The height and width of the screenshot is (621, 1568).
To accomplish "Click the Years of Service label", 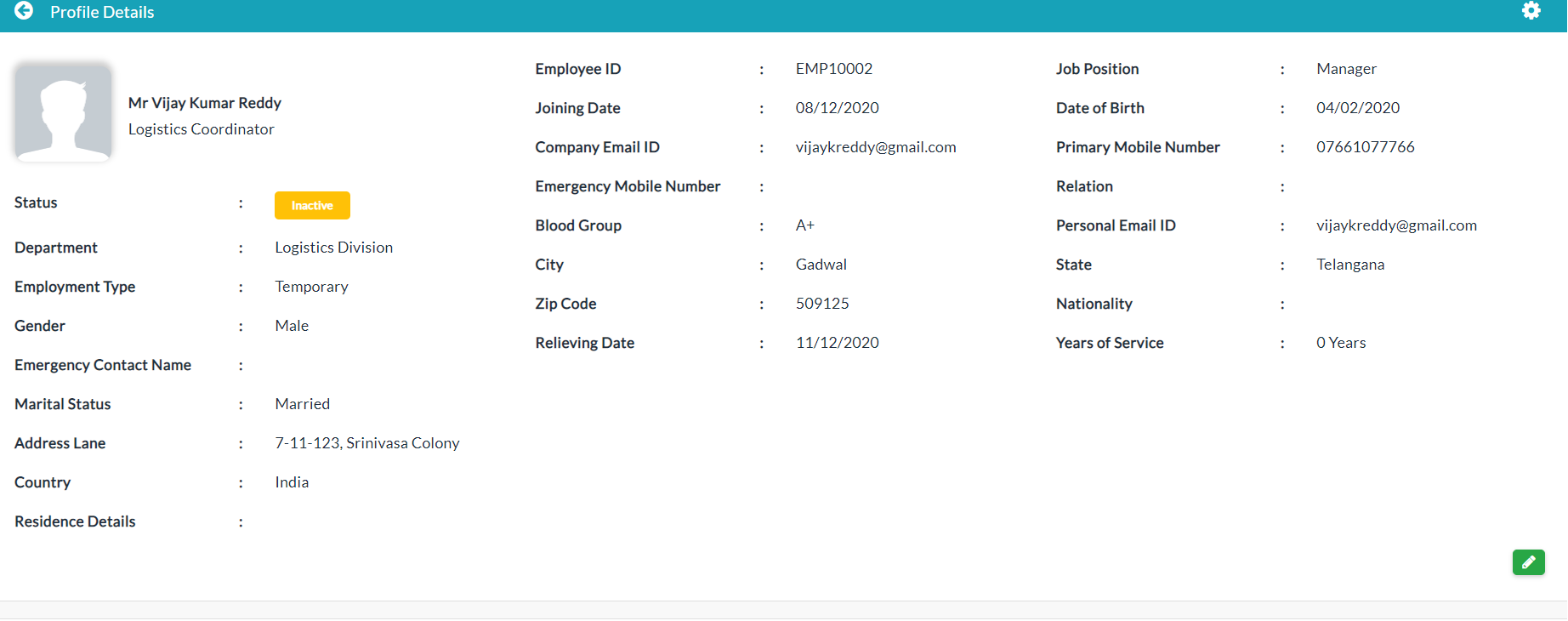I will [x=1111, y=343].
